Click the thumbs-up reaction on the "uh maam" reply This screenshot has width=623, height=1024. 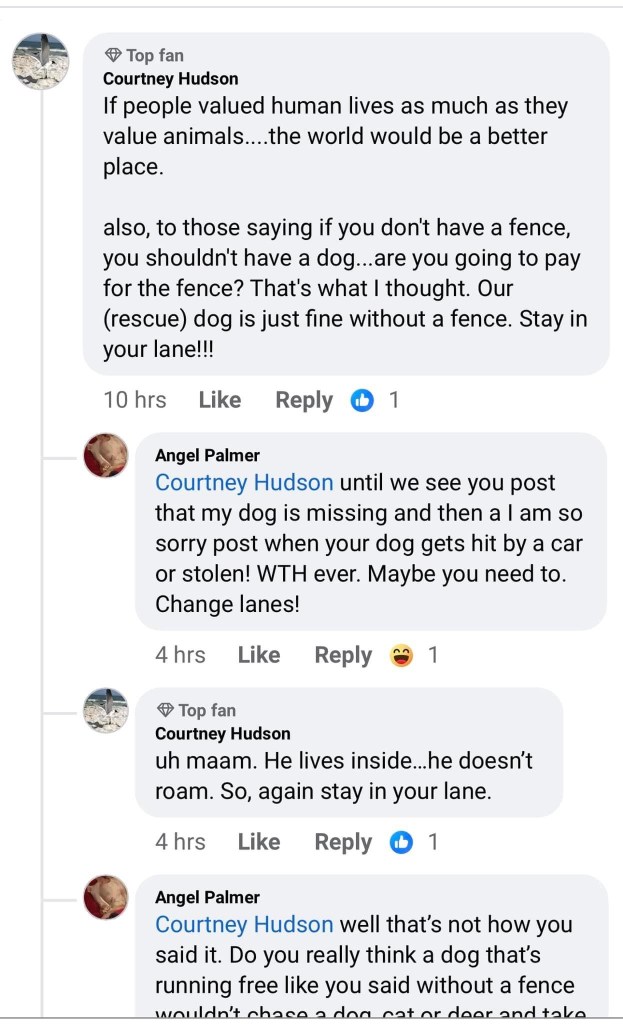point(402,842)
